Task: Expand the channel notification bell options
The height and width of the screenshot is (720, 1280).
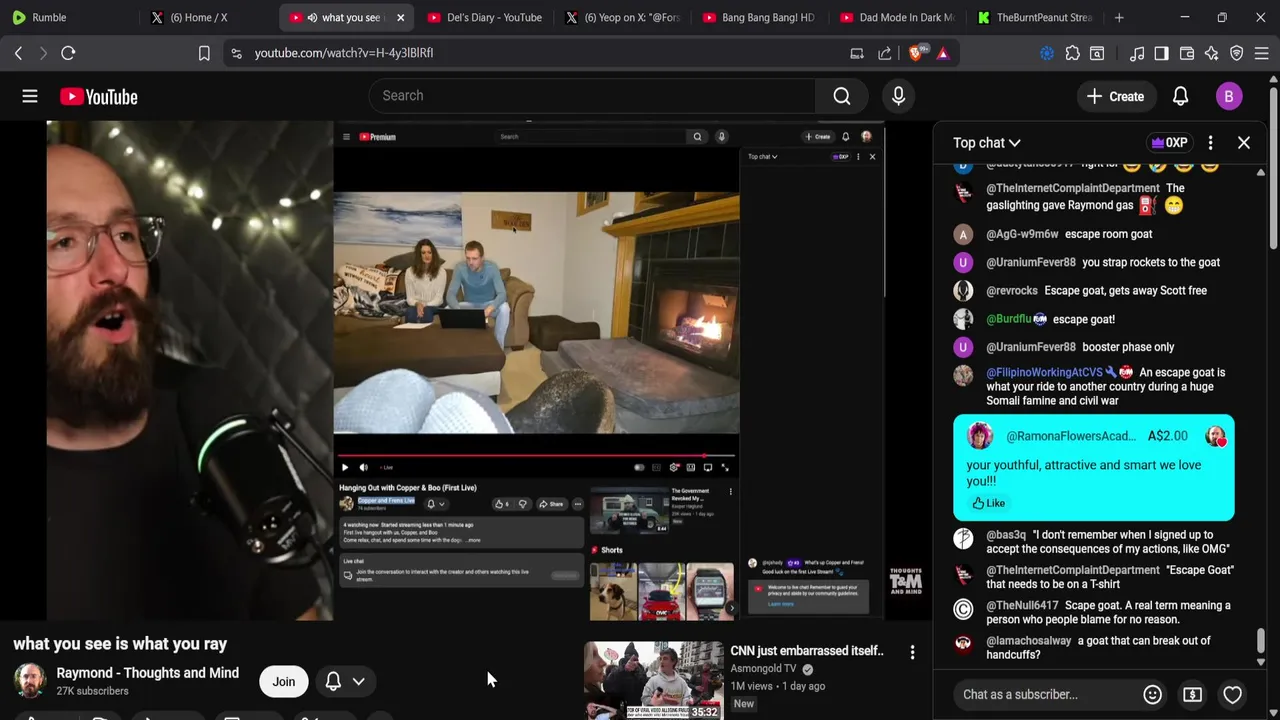Action: pos(345,682)
